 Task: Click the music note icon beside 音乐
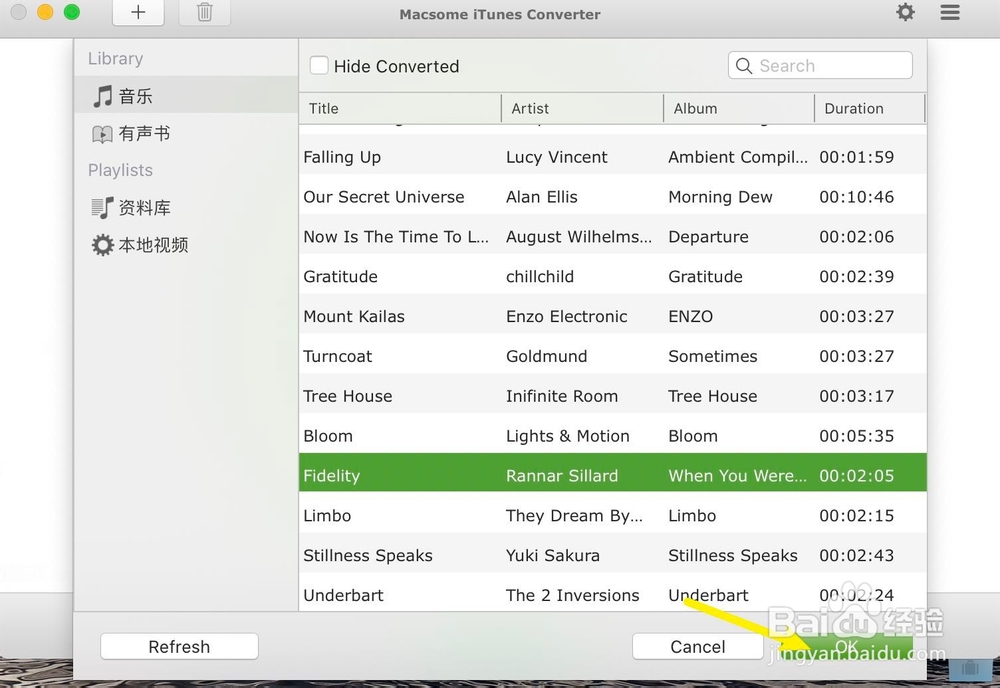pos(103,96)
